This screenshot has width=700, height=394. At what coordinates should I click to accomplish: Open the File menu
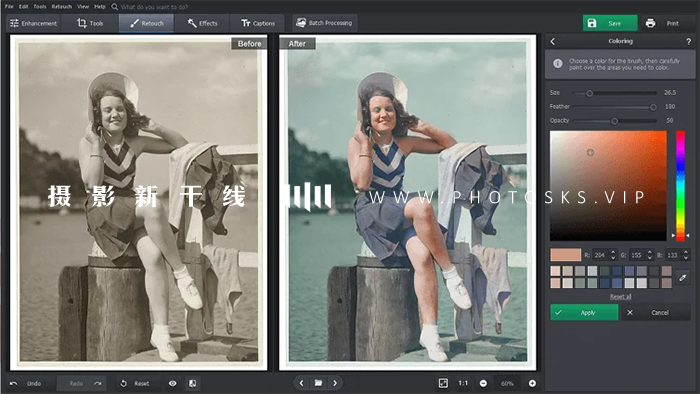[x=9, y=7]
